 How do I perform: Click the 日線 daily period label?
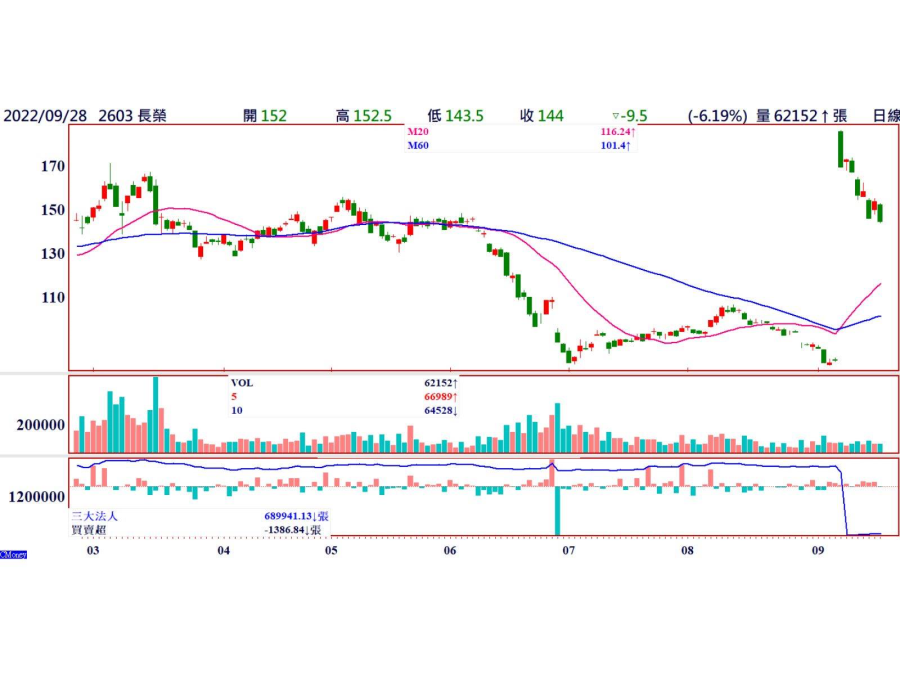pos(885,116)
